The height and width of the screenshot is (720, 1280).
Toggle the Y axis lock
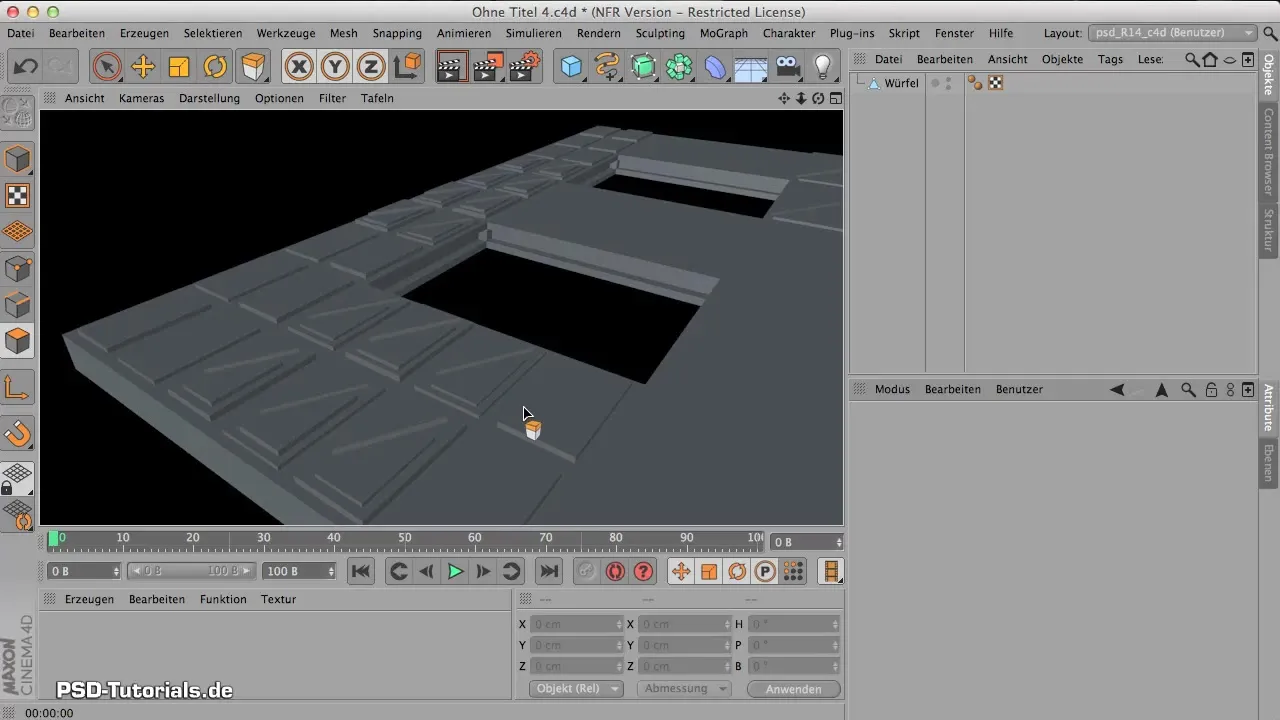[335, 67]
